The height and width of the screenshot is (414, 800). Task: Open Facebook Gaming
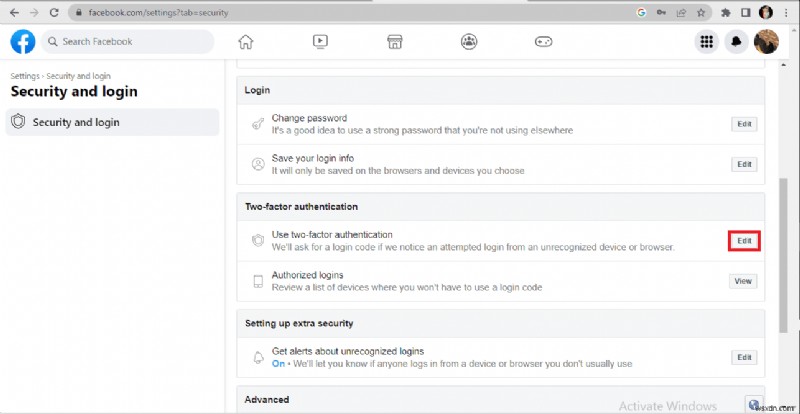[x=543, y=42]
